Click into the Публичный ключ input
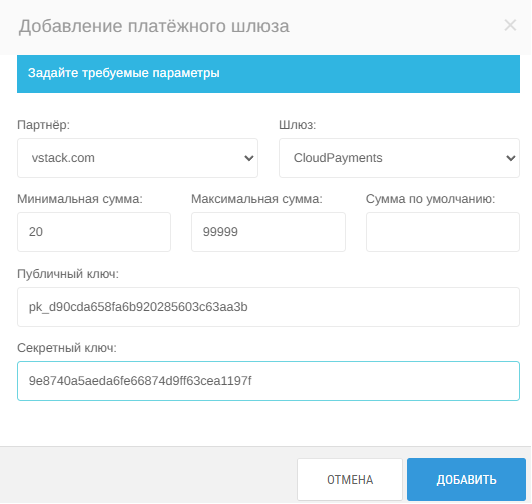 (268, 307)
